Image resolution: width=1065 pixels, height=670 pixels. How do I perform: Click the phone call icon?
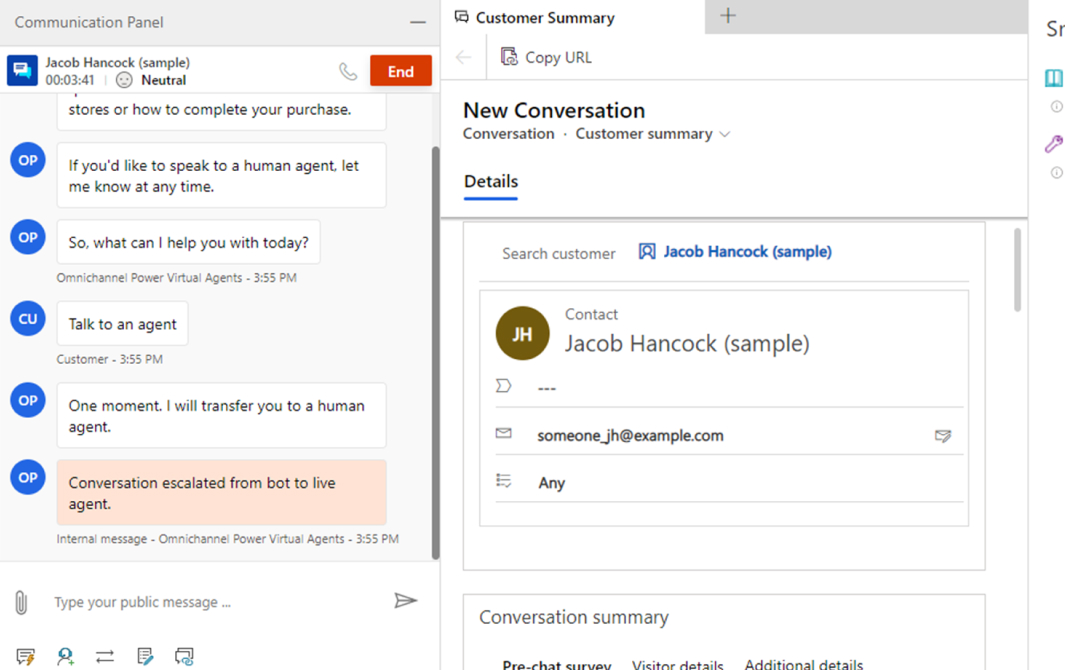348,71
